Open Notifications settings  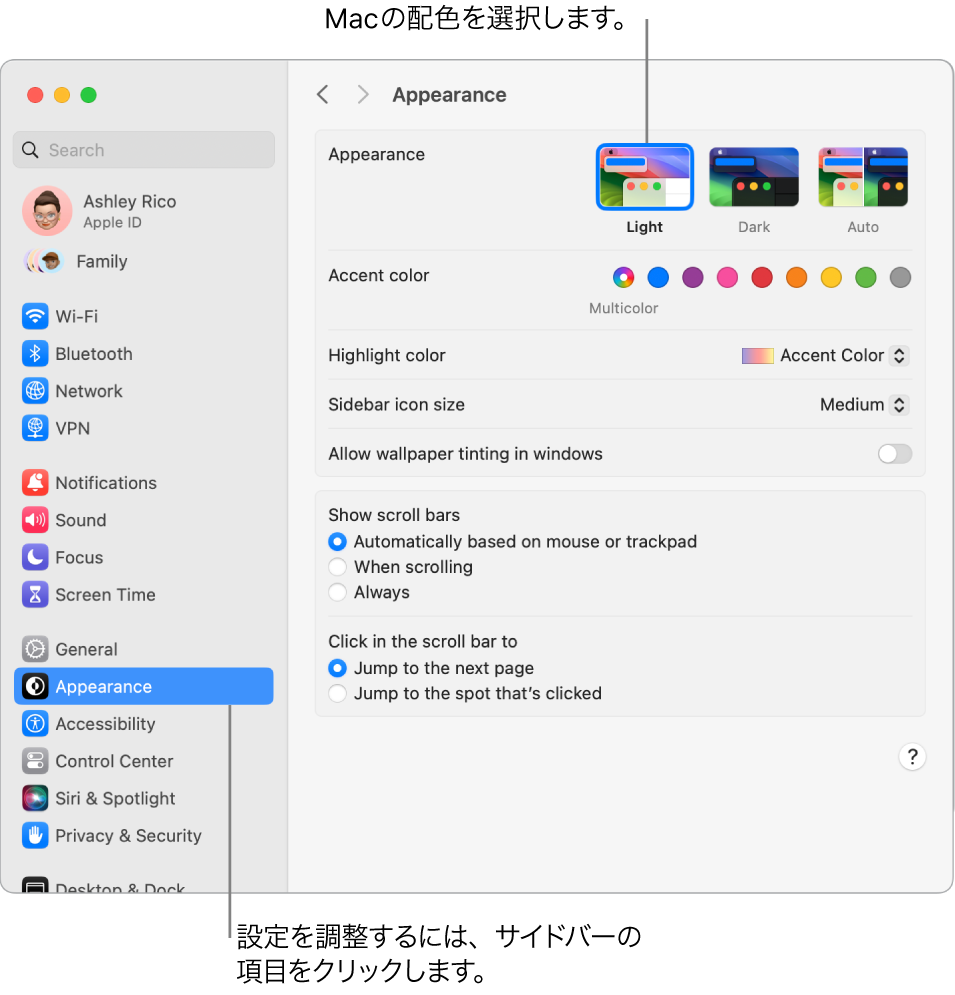click(x=104, y=482)
